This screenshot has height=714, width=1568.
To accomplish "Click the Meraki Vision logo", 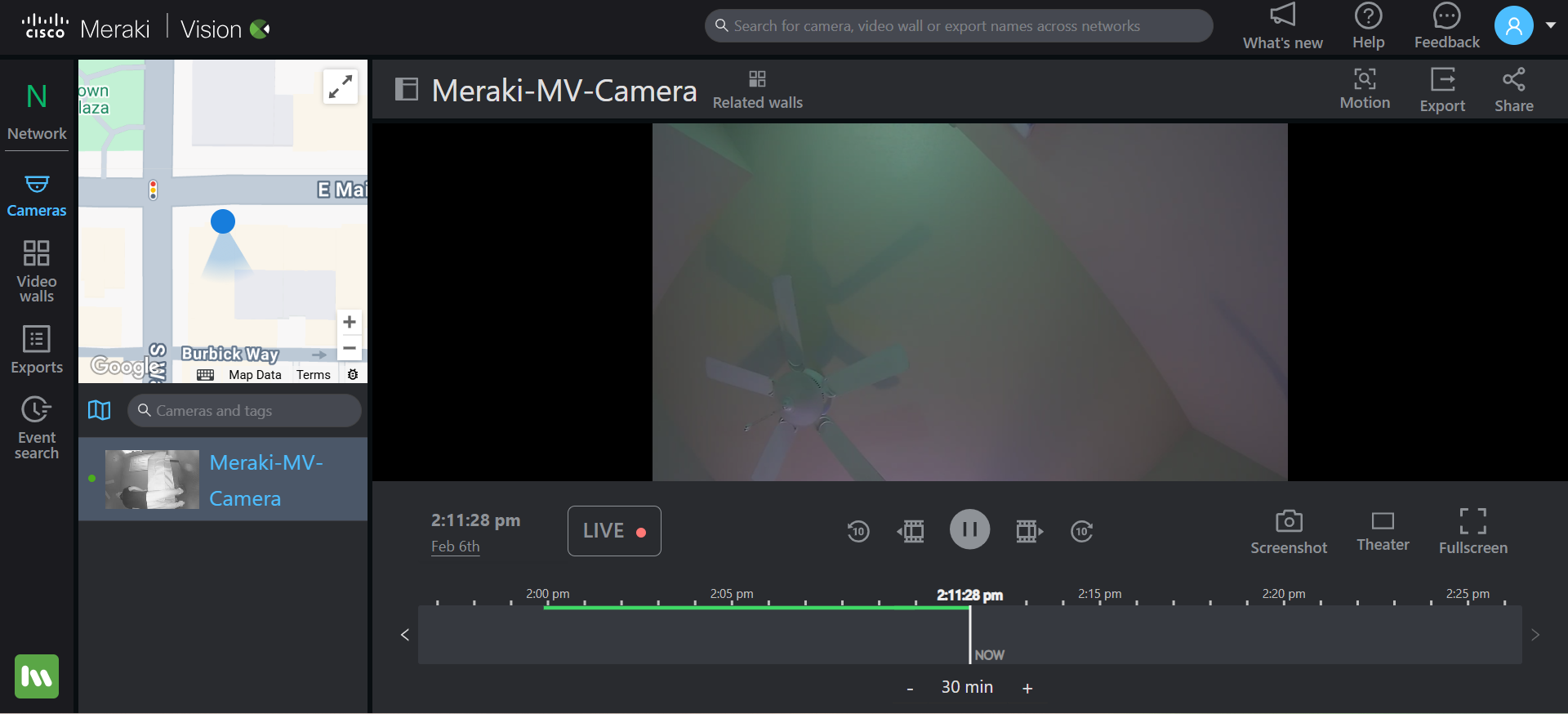I will (147, 29).
